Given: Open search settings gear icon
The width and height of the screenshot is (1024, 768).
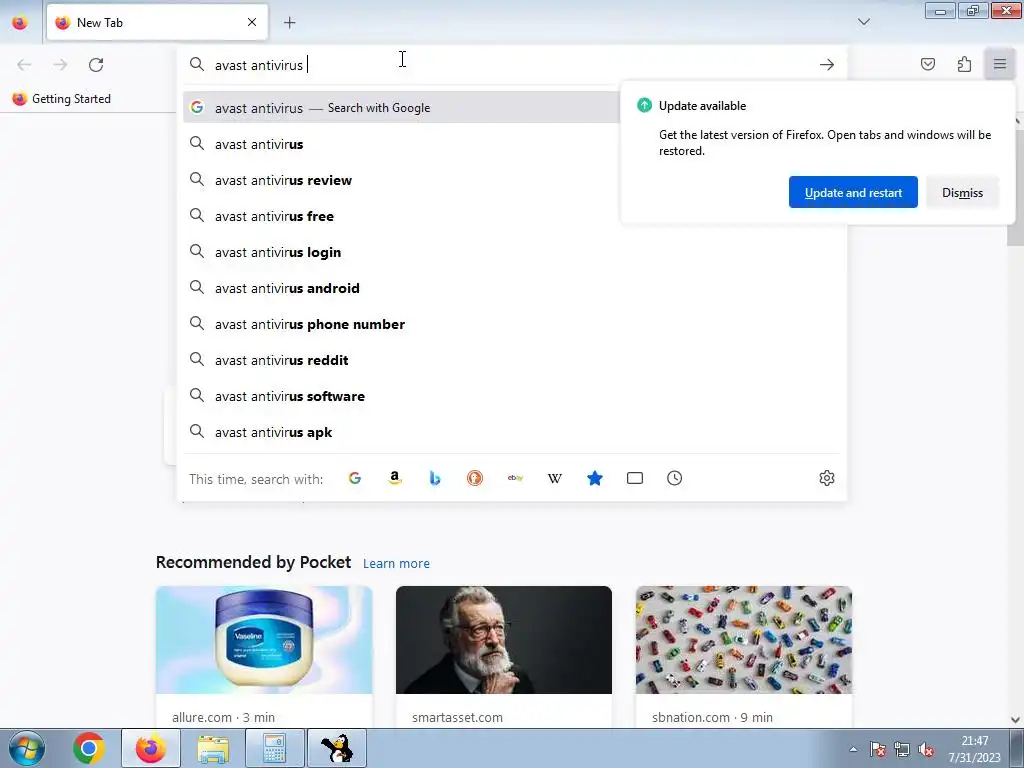Looking at the screenshot, I should pyautogui.click(x=827, y=478).
